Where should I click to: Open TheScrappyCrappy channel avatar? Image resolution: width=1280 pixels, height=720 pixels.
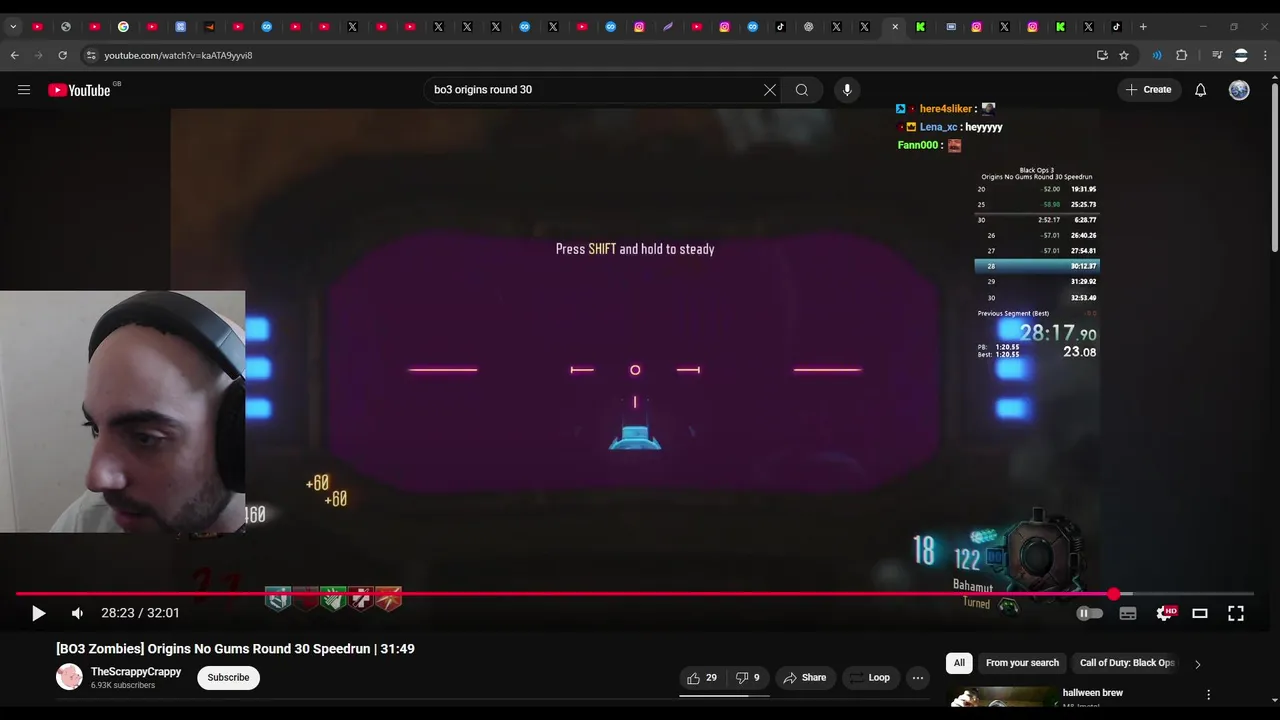point(69,677)
